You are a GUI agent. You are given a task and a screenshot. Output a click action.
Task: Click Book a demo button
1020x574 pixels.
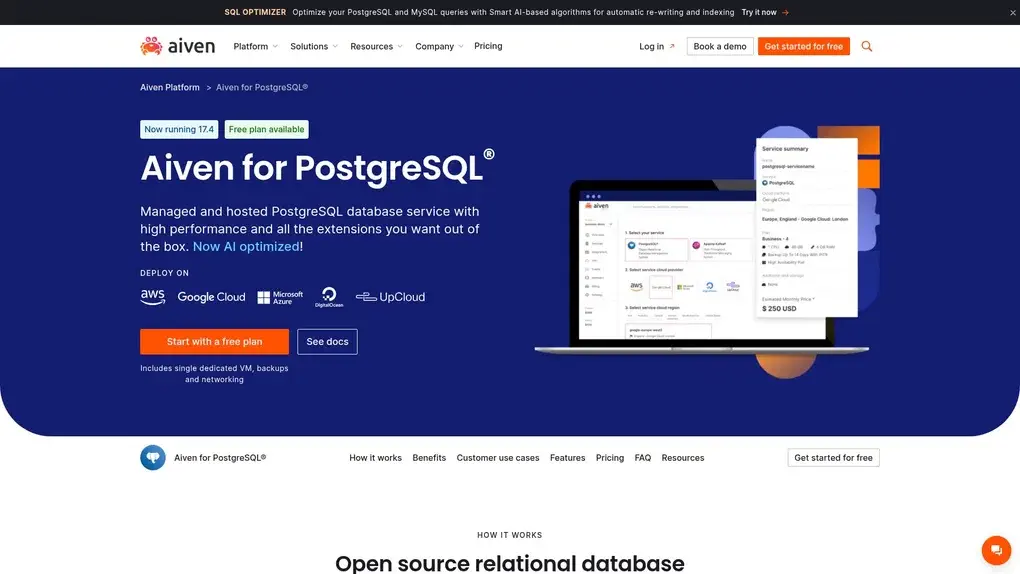pos(719,46)
